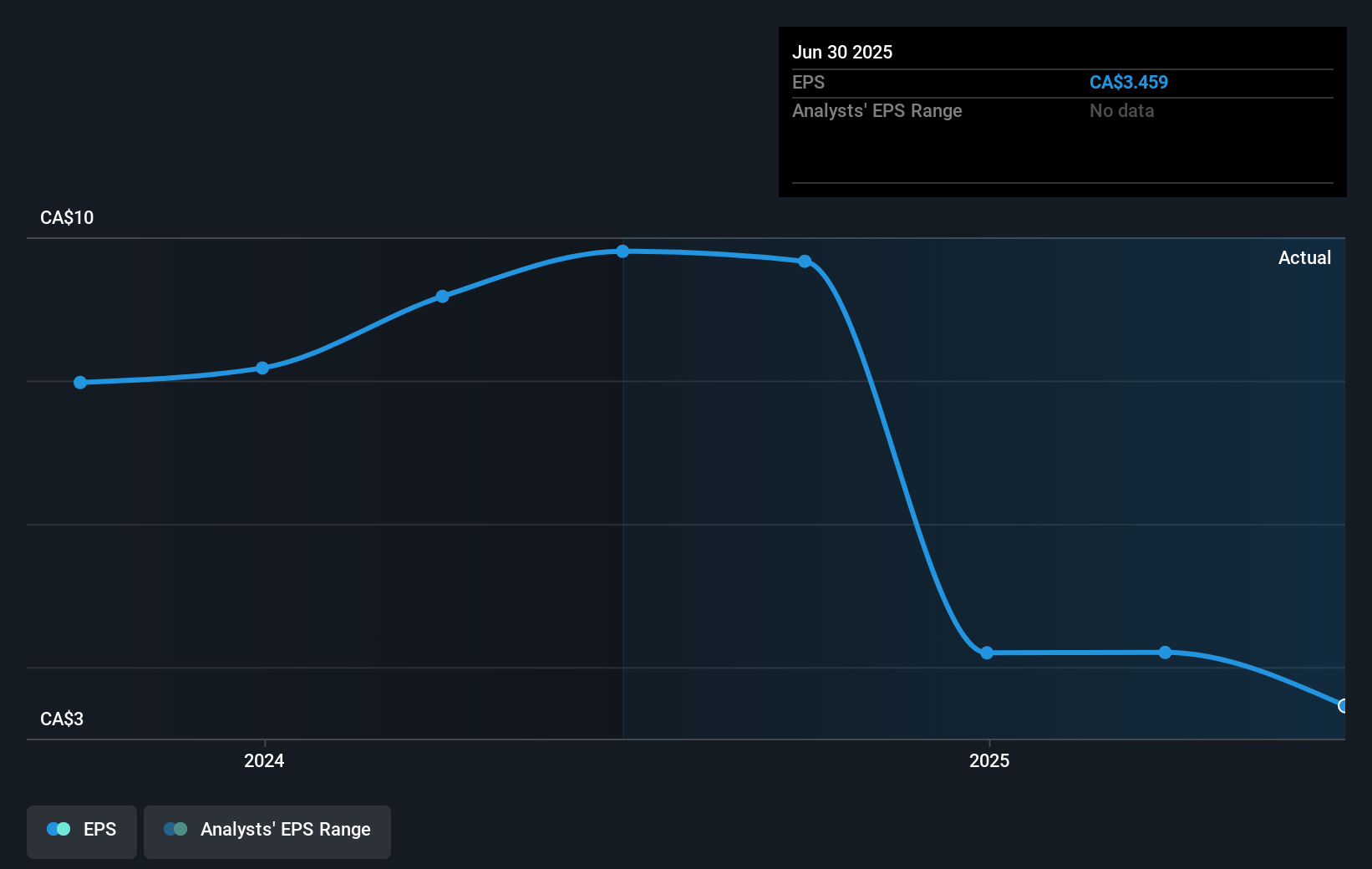Click the CA$10 y-axis label
The height and width of the screenshot is (869, 1372).
tap(67, 218)
